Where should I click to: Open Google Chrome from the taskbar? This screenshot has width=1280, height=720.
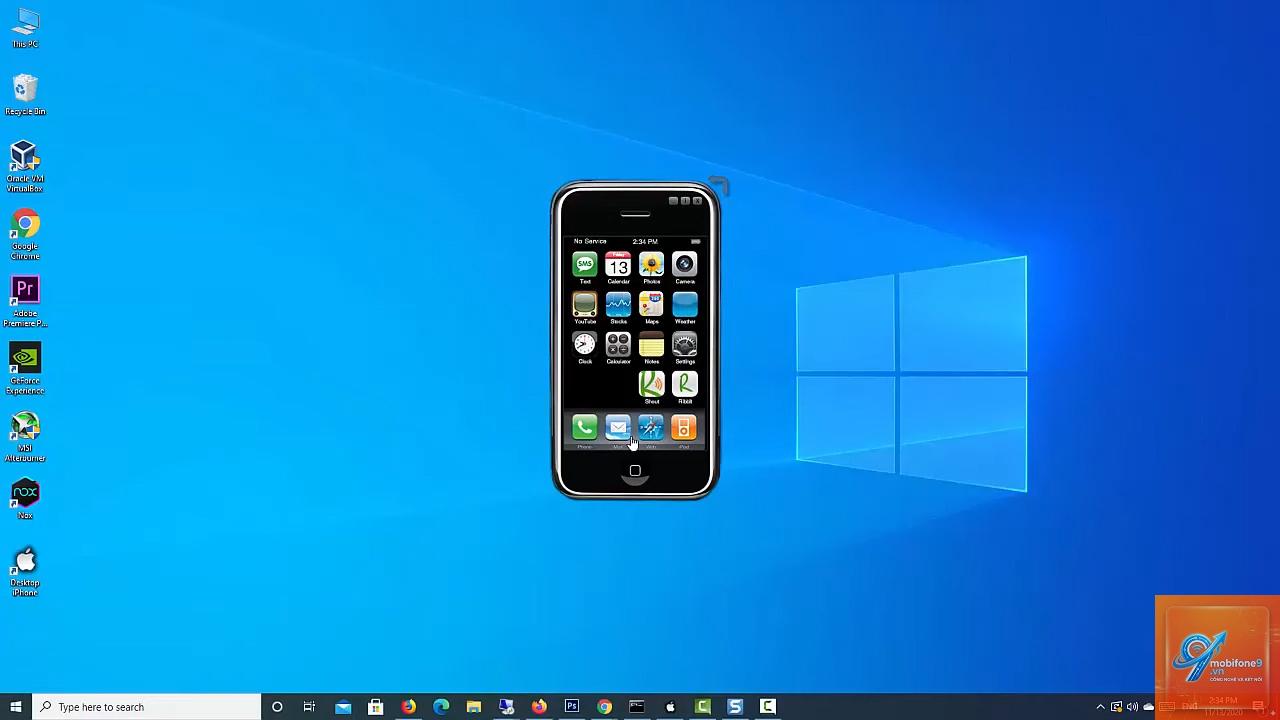(604, 707)
